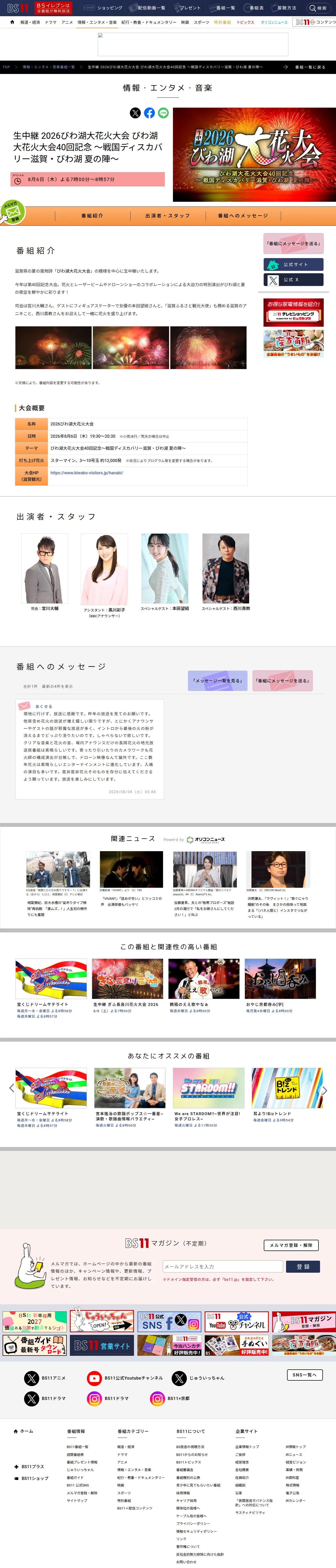Open the じゅういっちゃん X account
The image size is (336, 1568).
click(179, 1378)
